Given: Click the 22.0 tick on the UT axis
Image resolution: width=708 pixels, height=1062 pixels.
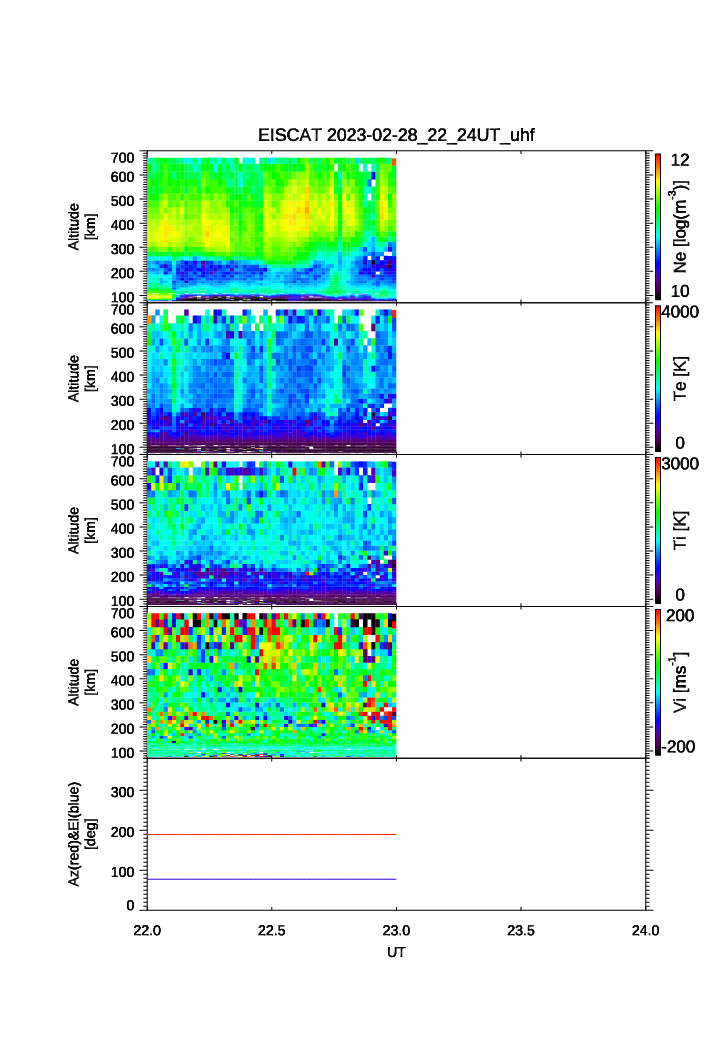Looking at the screenshot, I should point(148,930).
